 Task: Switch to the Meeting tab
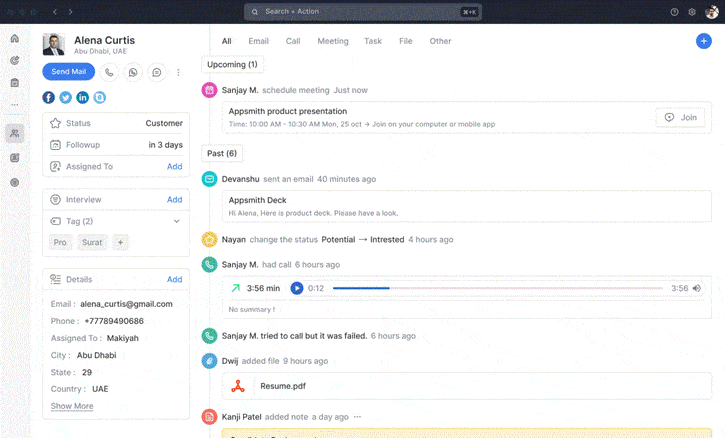(x=333, y=41)
